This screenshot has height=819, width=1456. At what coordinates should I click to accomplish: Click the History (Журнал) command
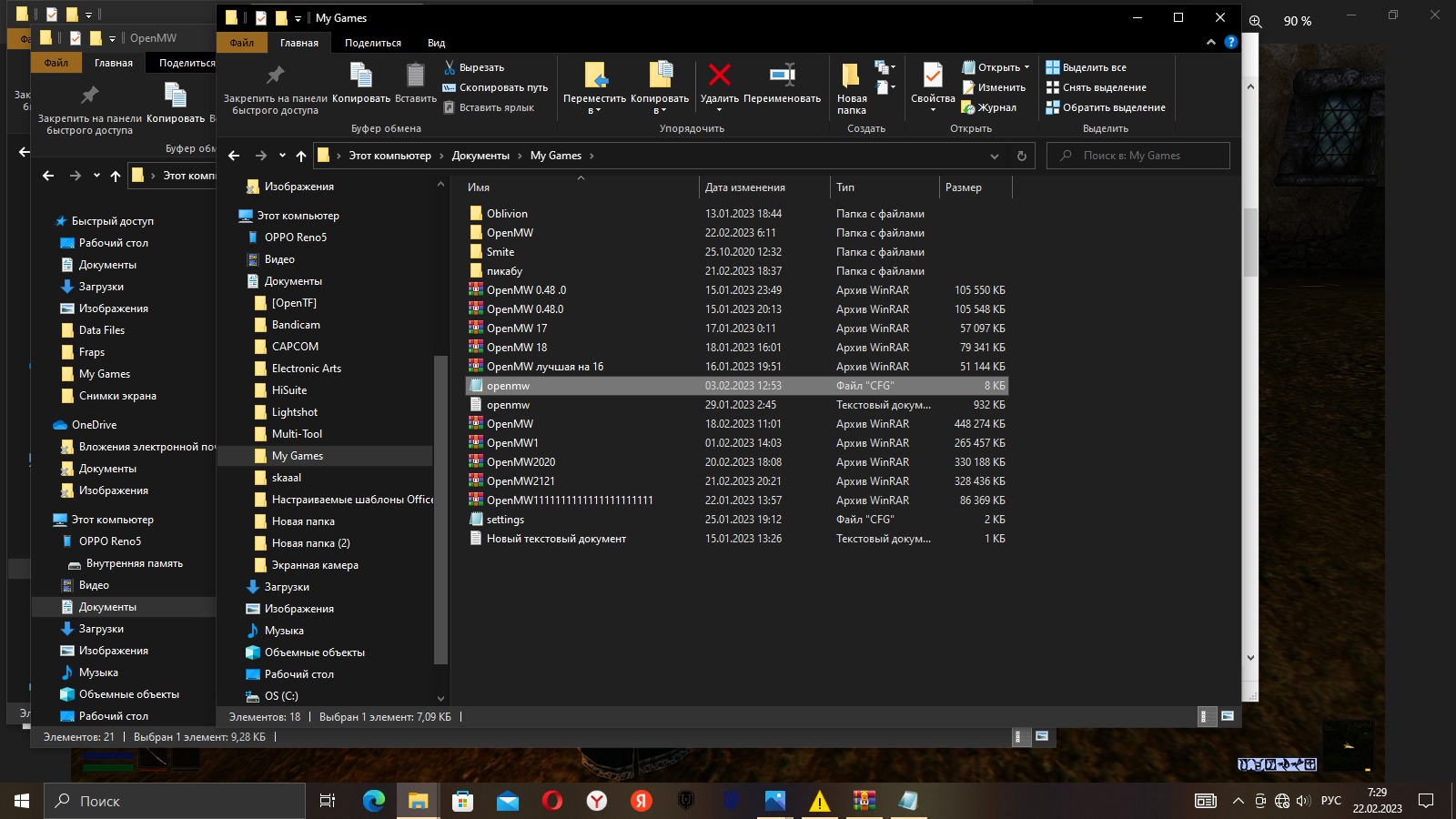click(989, 107)
